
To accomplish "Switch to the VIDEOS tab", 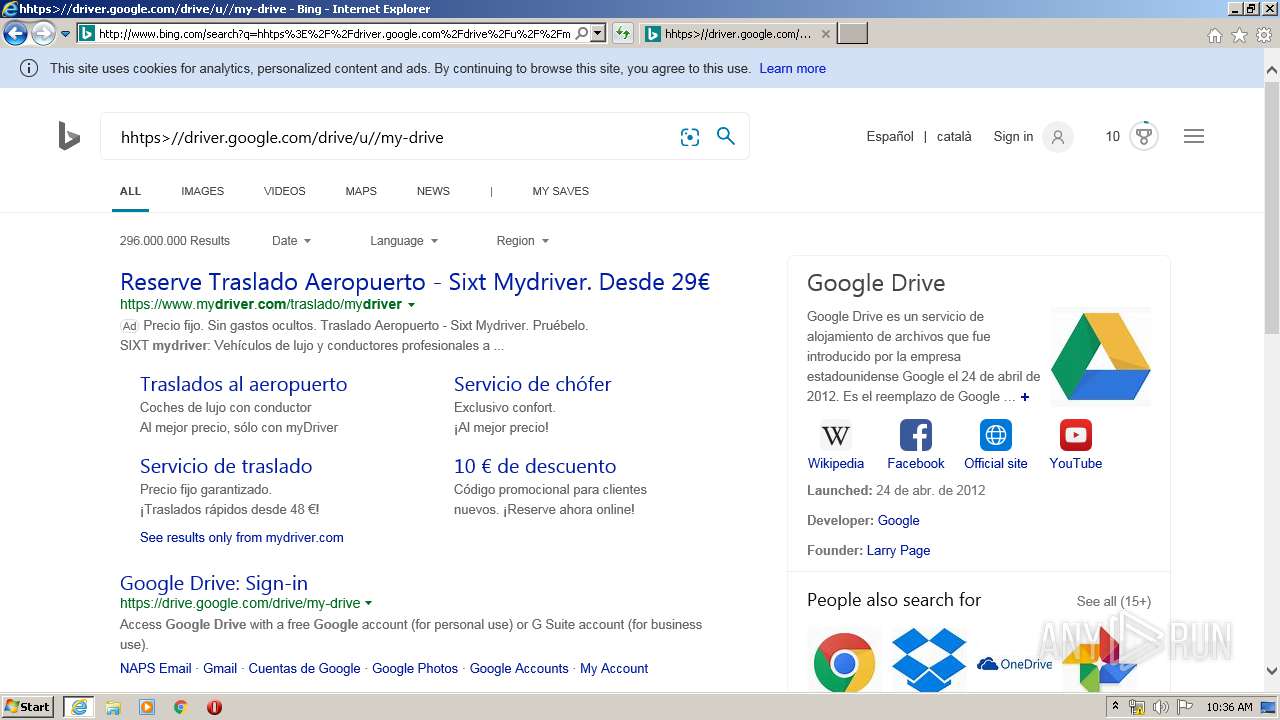I will 285,191.
